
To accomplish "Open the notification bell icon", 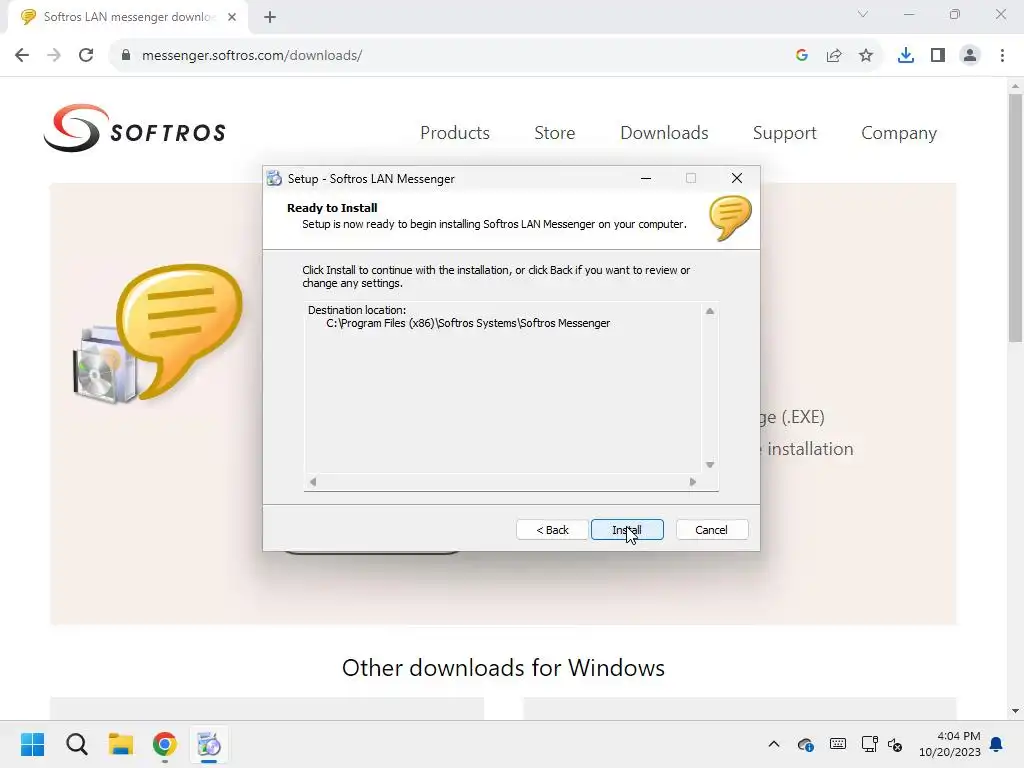I will click(997, 744).
